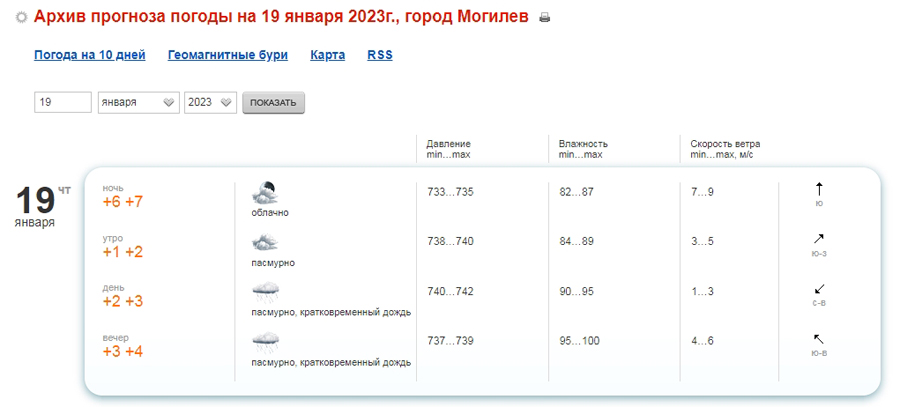The height and width of the screenshot is (407, 900).
Task: Click the sun icon before the heading
Action: point(22,17)
